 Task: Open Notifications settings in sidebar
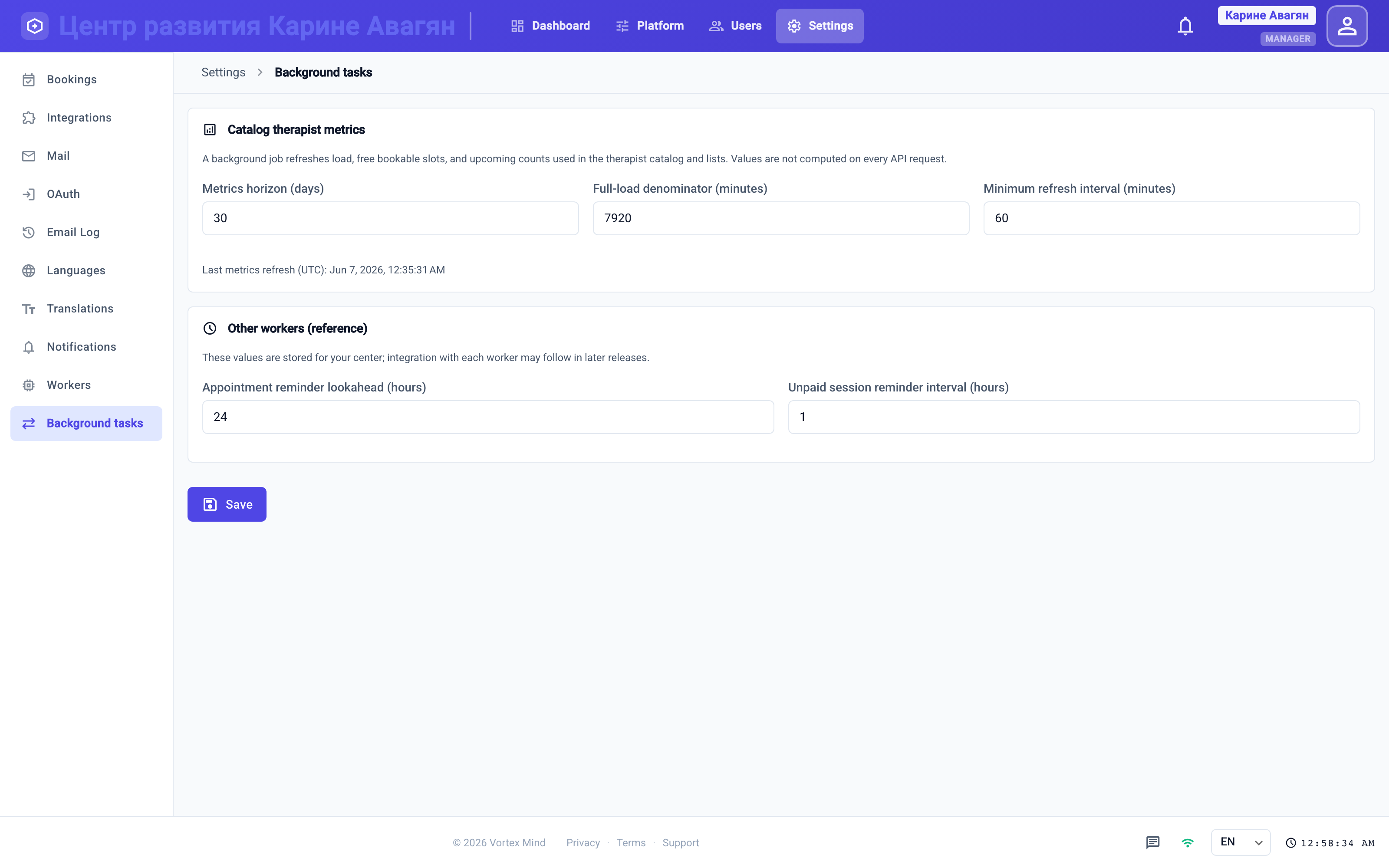pyautogui.click(x=86, y=347)
